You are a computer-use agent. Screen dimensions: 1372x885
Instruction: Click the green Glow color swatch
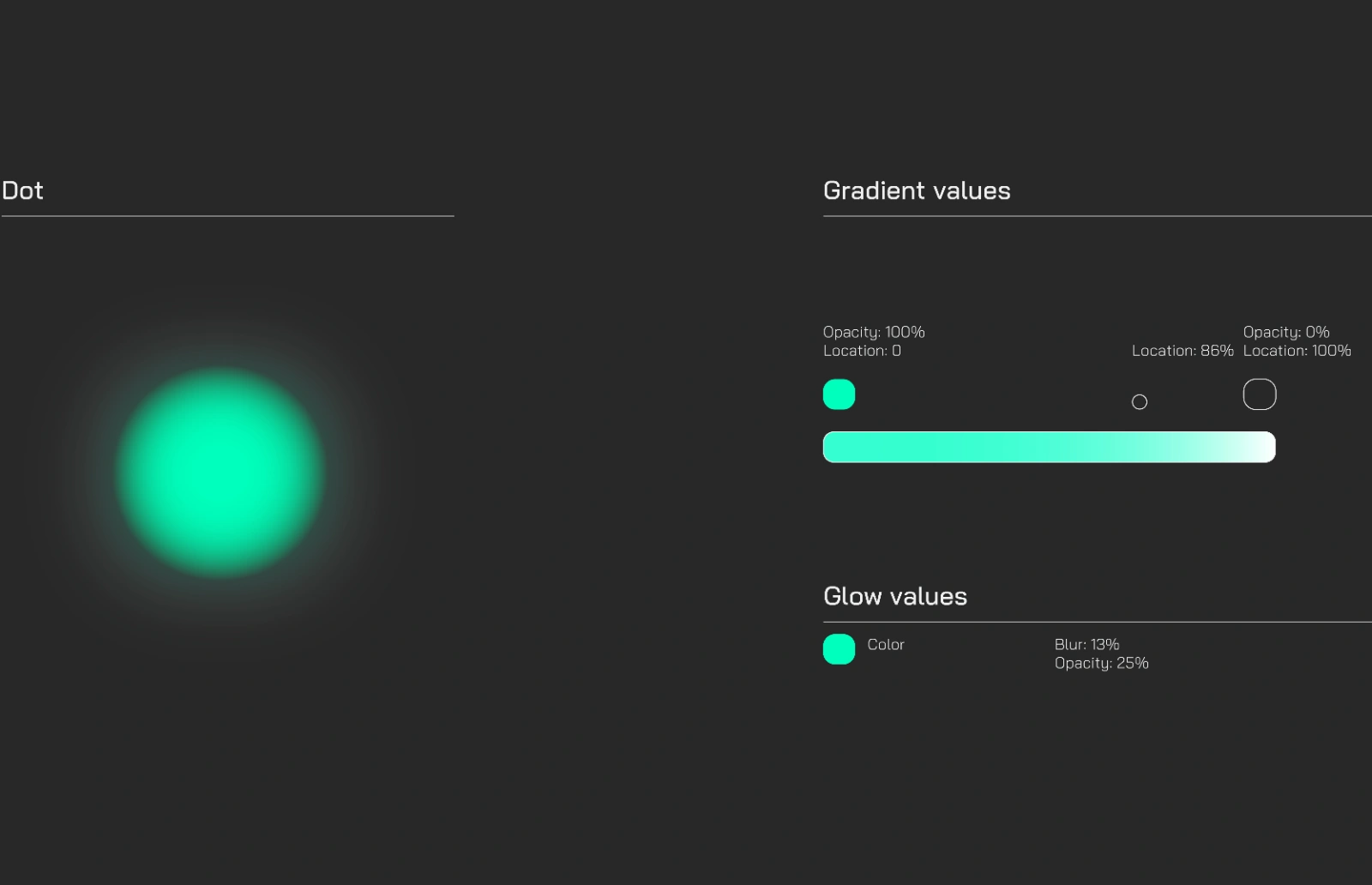[x=839, y=649]
